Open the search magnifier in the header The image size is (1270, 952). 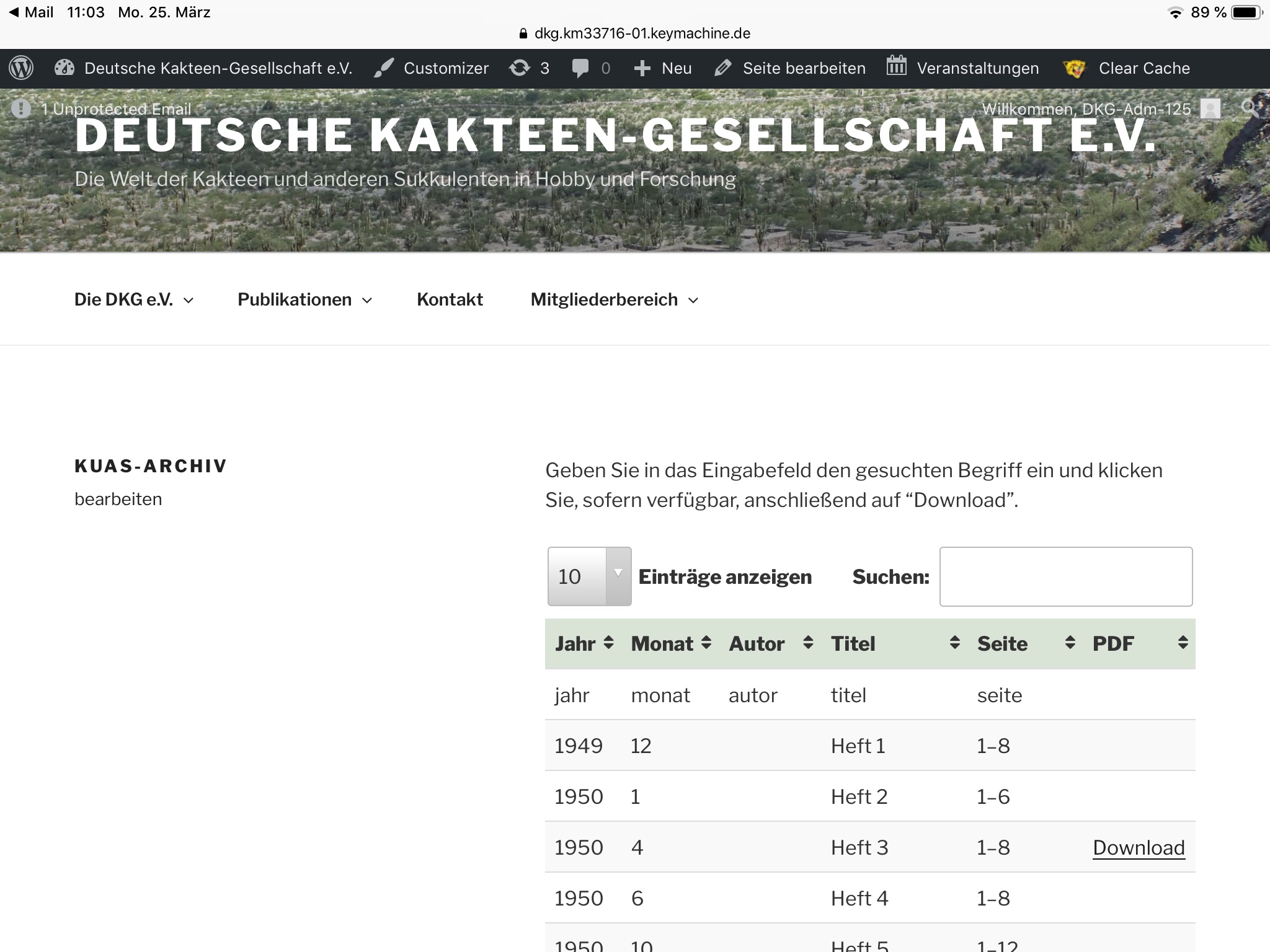(x=1250, y=108)
